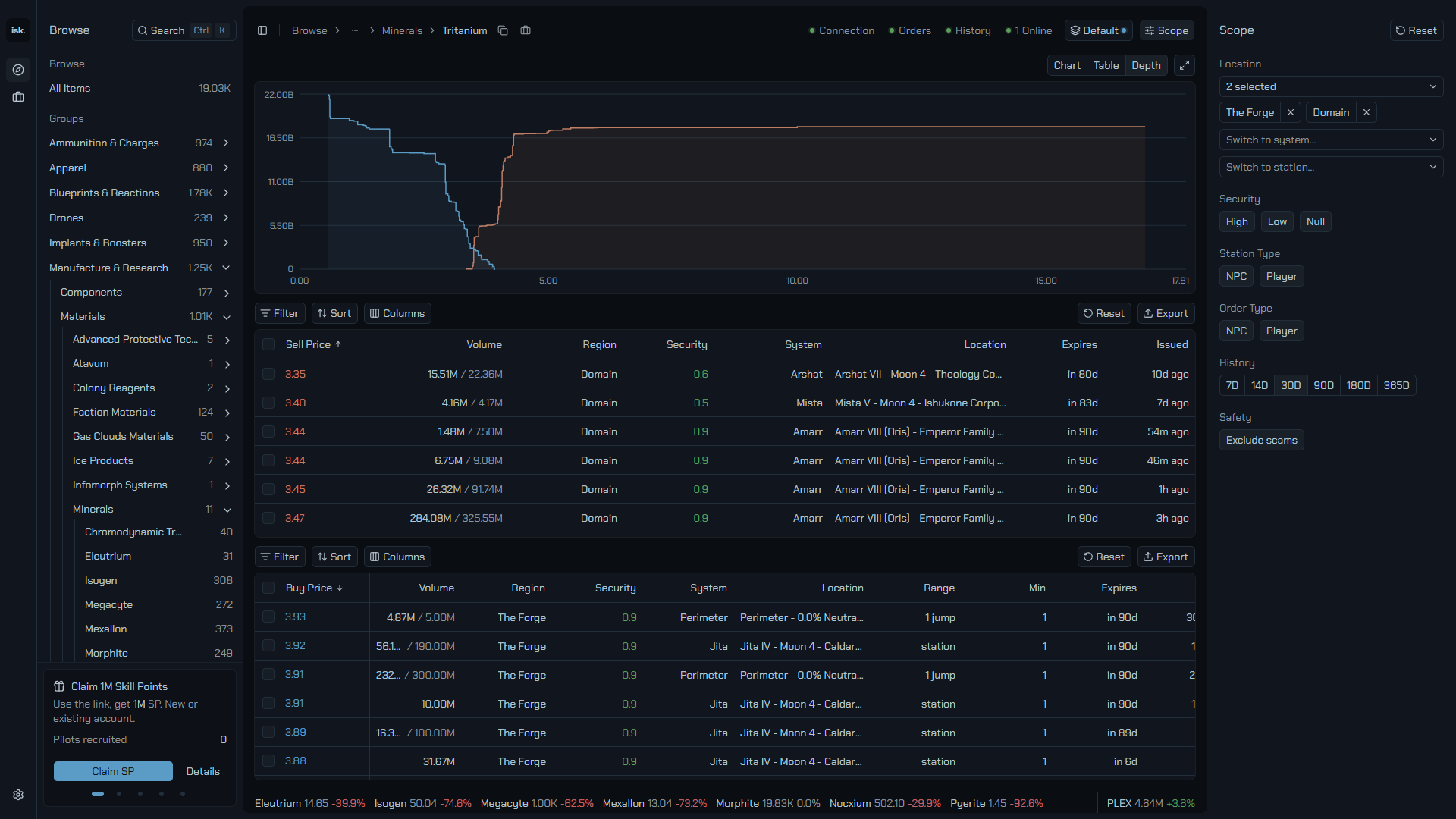
Task: Go to second promo carousel dot
Action: pyautogui.click(x=119, y=794)
